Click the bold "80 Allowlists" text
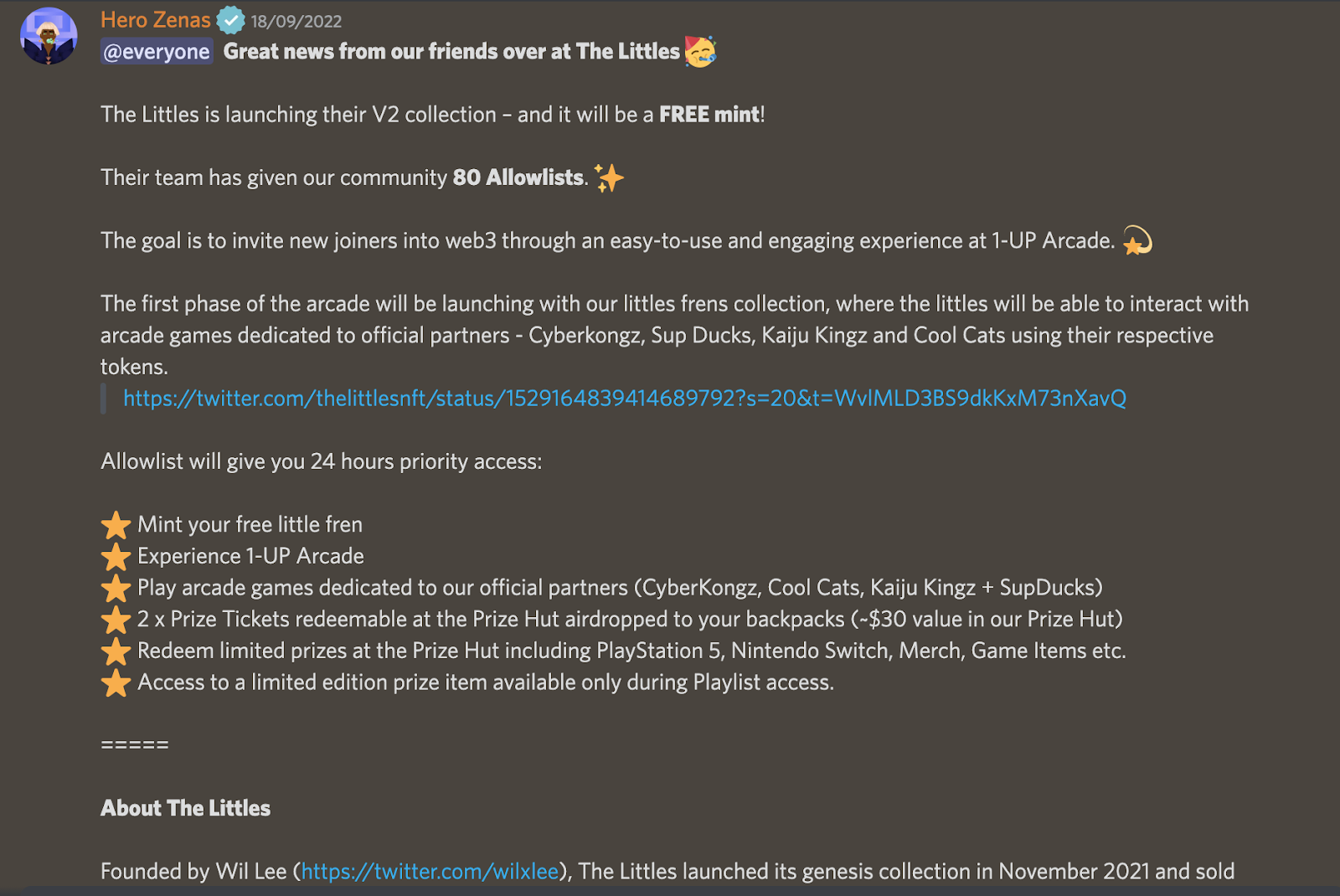Viewport: 1340px width, 896px height. 518,178
